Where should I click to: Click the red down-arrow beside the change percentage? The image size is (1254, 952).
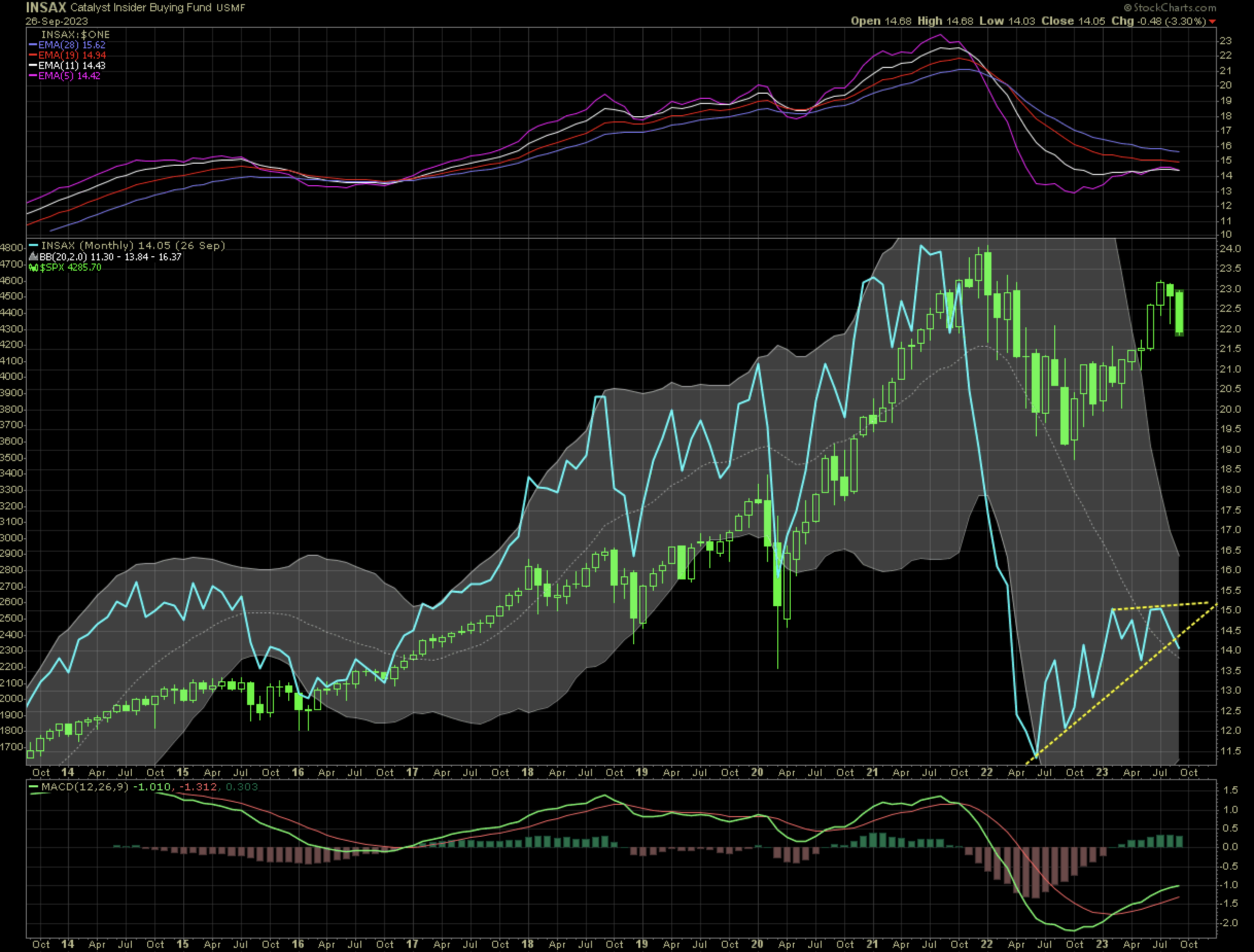(1212, 22)
